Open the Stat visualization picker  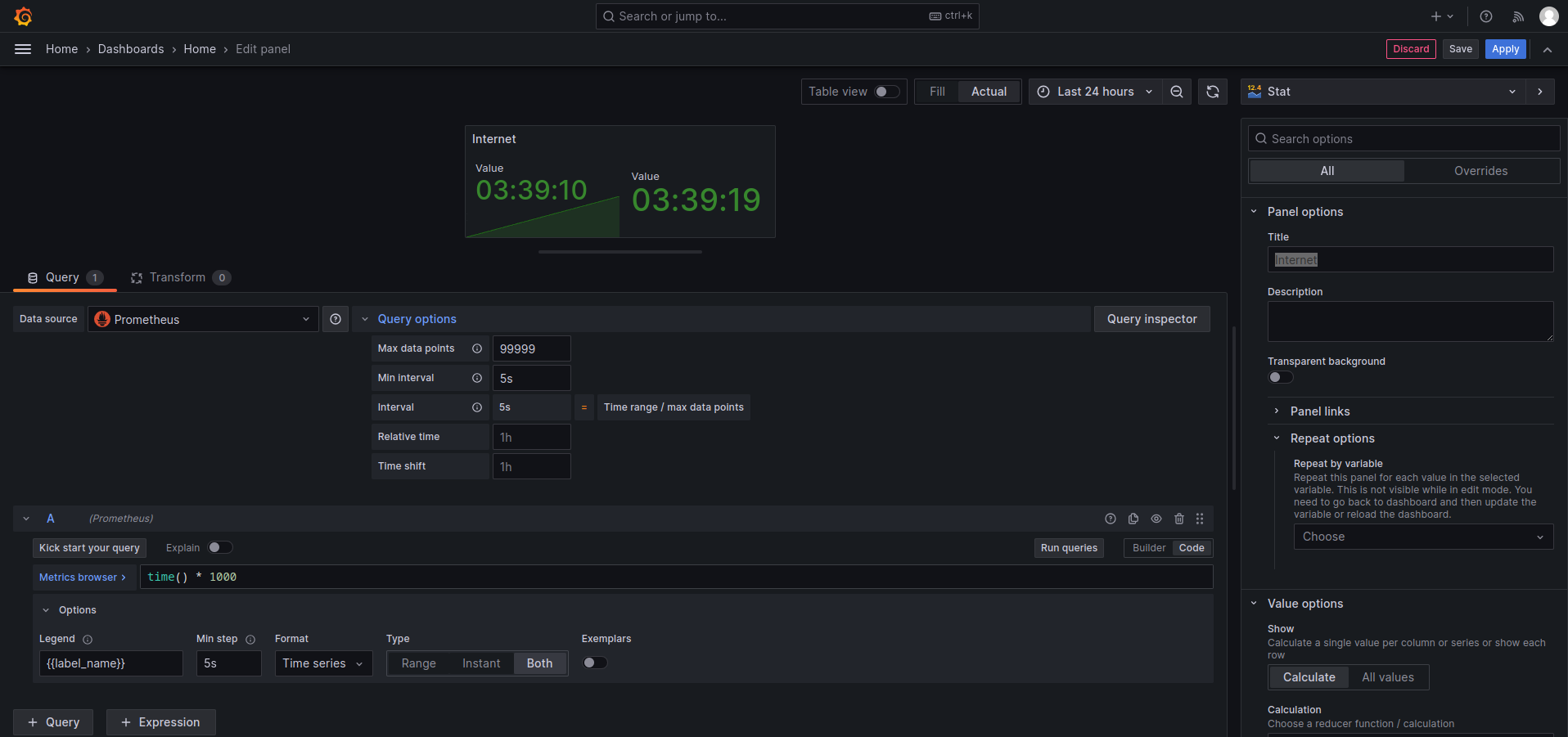[1383, 92]
